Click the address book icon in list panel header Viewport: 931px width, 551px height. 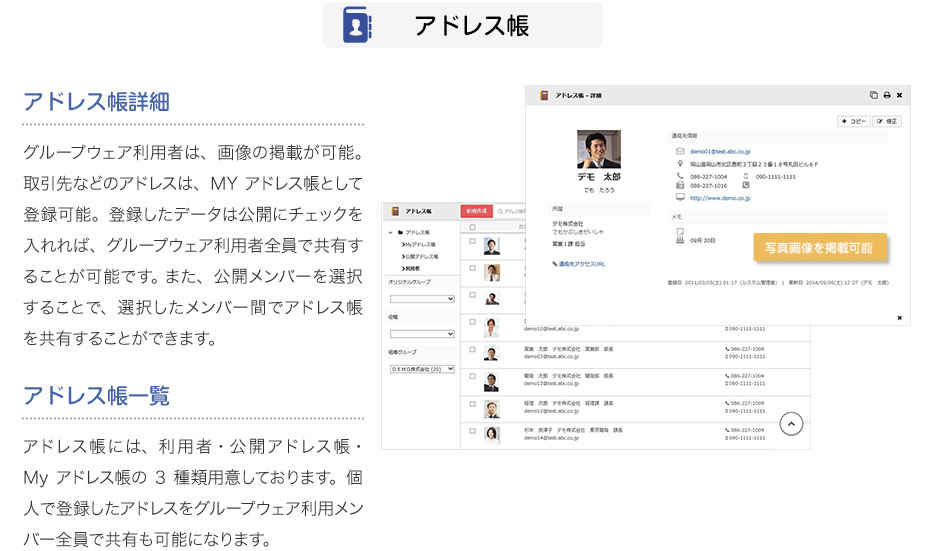click(x=395, y=212)
